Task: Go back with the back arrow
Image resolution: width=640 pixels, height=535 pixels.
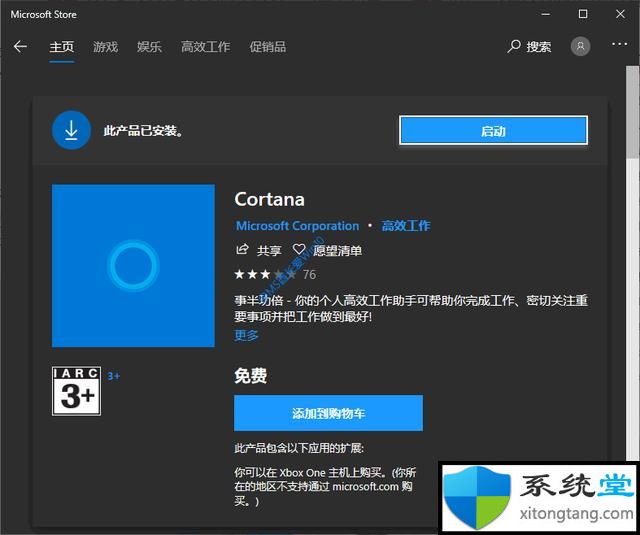Action: pyautogui.click(x=20, y=47)
